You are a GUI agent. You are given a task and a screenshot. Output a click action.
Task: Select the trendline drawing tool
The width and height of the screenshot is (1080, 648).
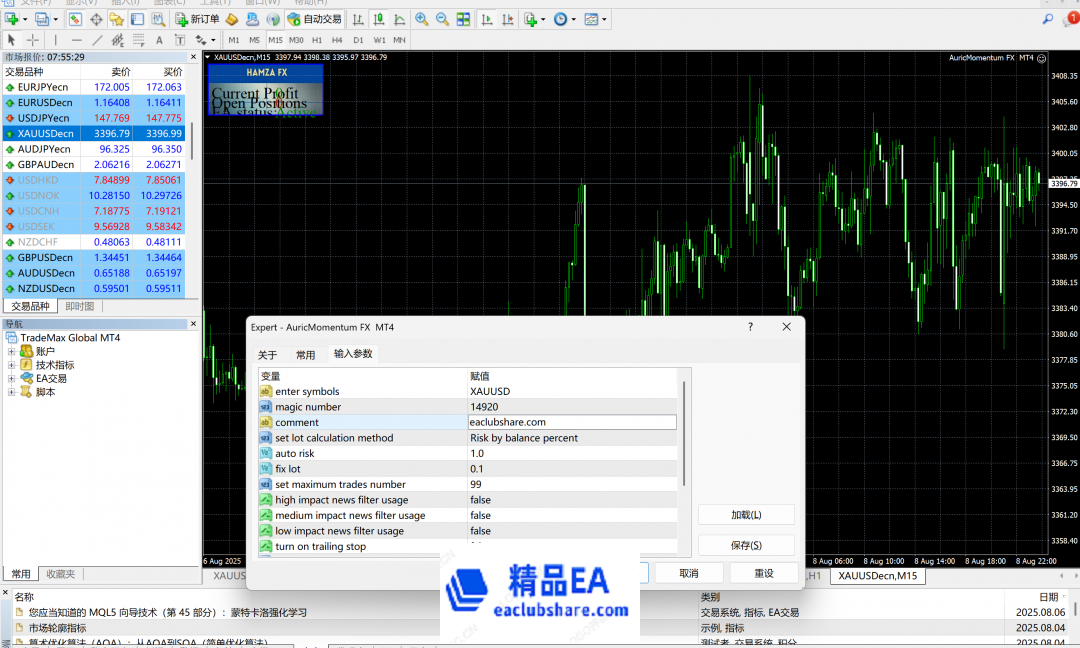point(97,40)
